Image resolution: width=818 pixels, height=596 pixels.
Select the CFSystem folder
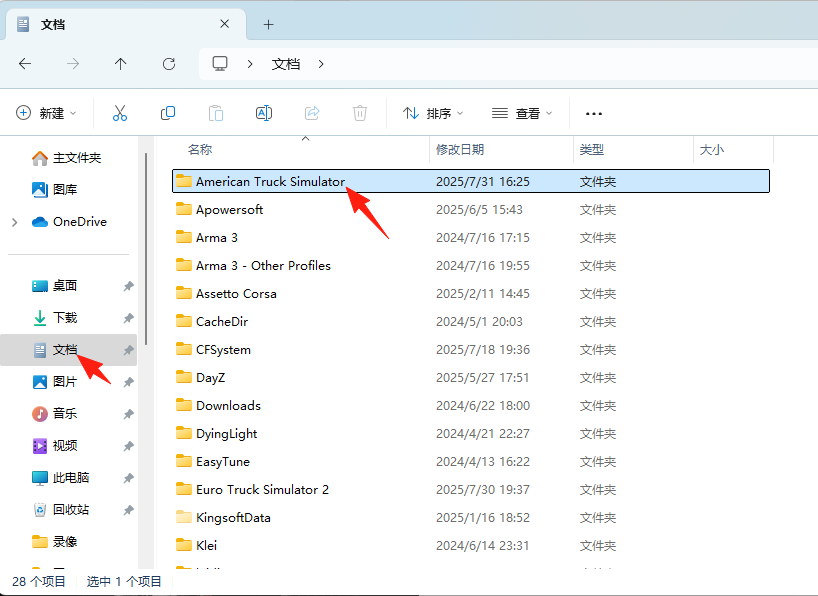point(471,350)
